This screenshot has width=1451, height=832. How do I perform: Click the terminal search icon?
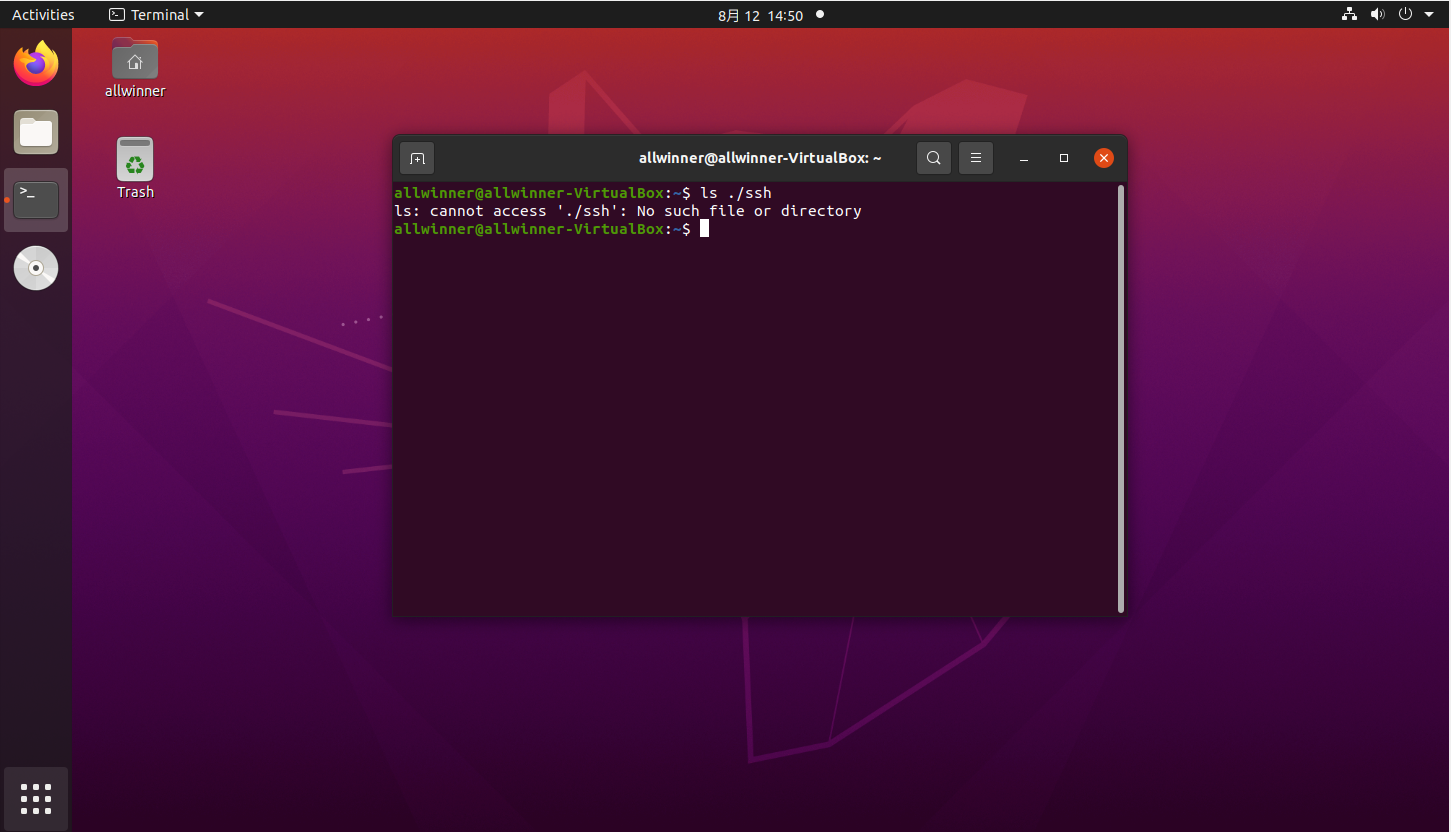click(933, 158)
